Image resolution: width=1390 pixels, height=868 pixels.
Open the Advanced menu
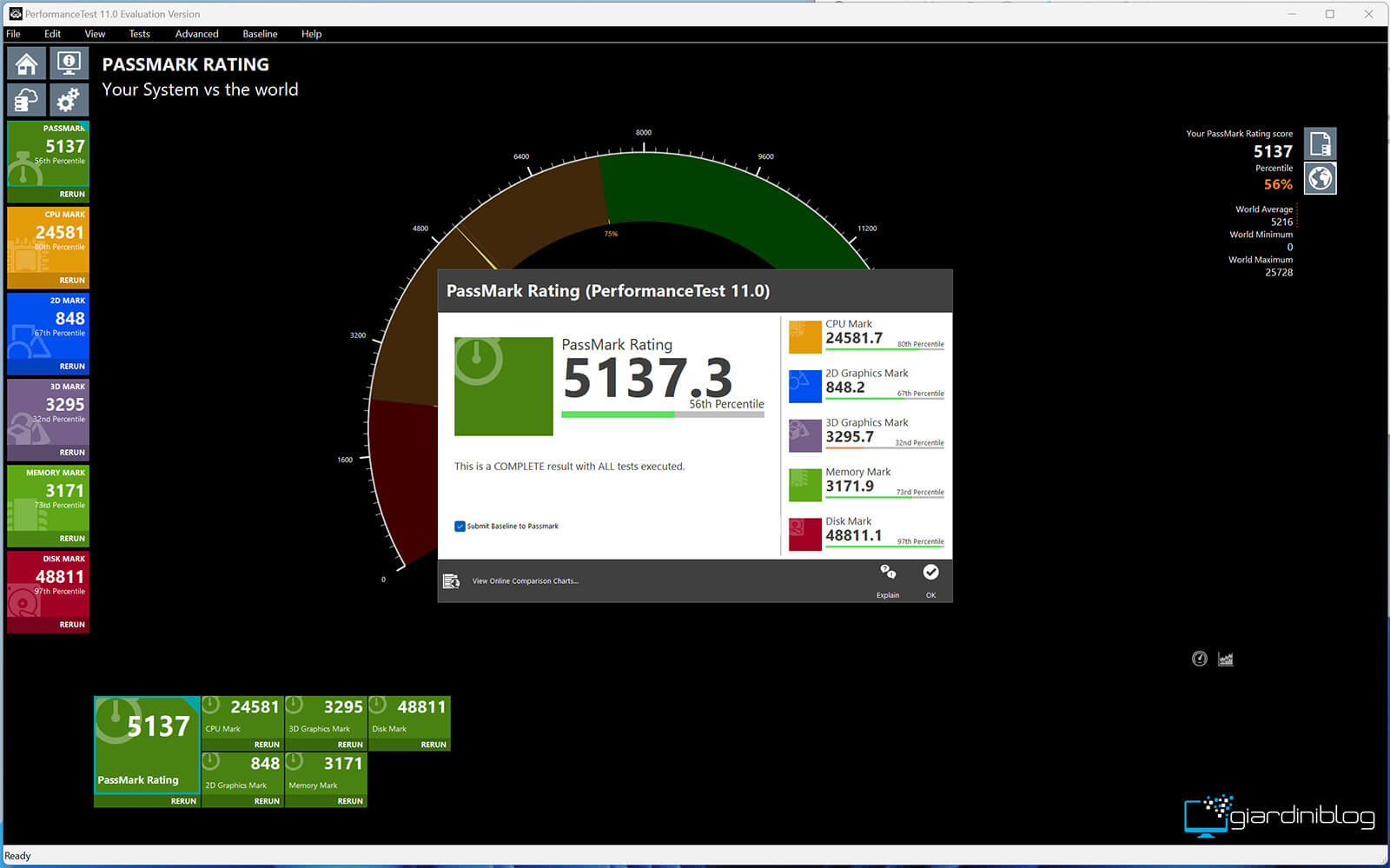pyautogui.click(x=197, y=34)
